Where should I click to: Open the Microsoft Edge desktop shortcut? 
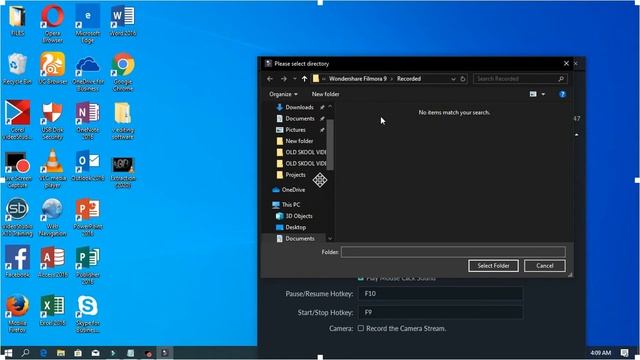click(x=87, y=23)
